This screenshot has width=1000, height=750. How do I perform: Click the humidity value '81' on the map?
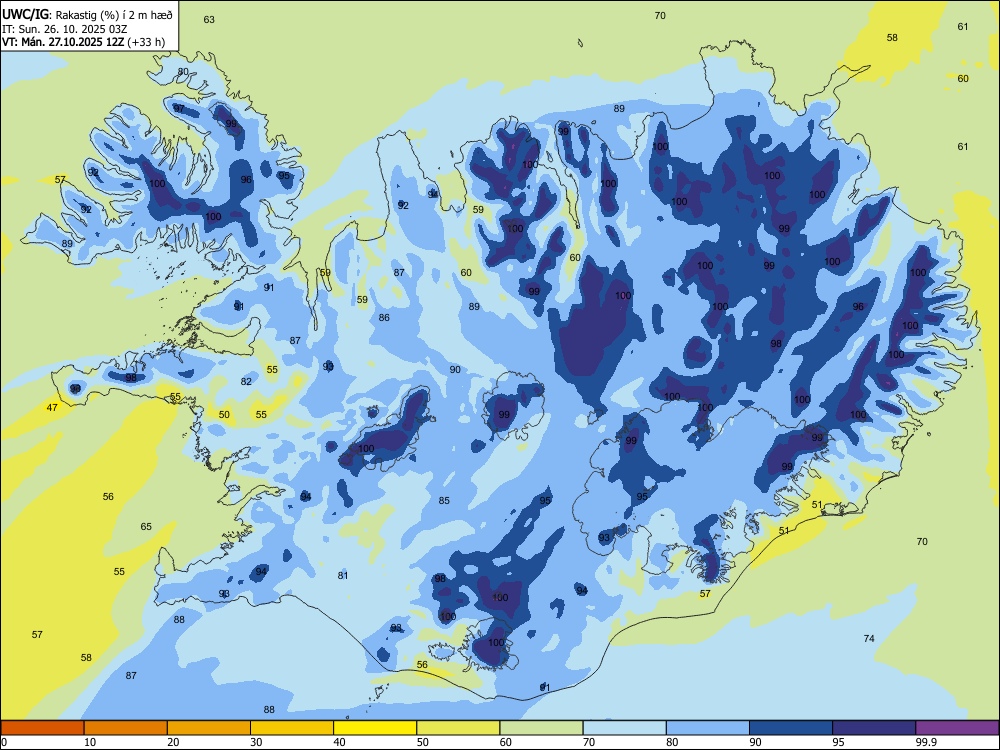[x=343, y=575]
